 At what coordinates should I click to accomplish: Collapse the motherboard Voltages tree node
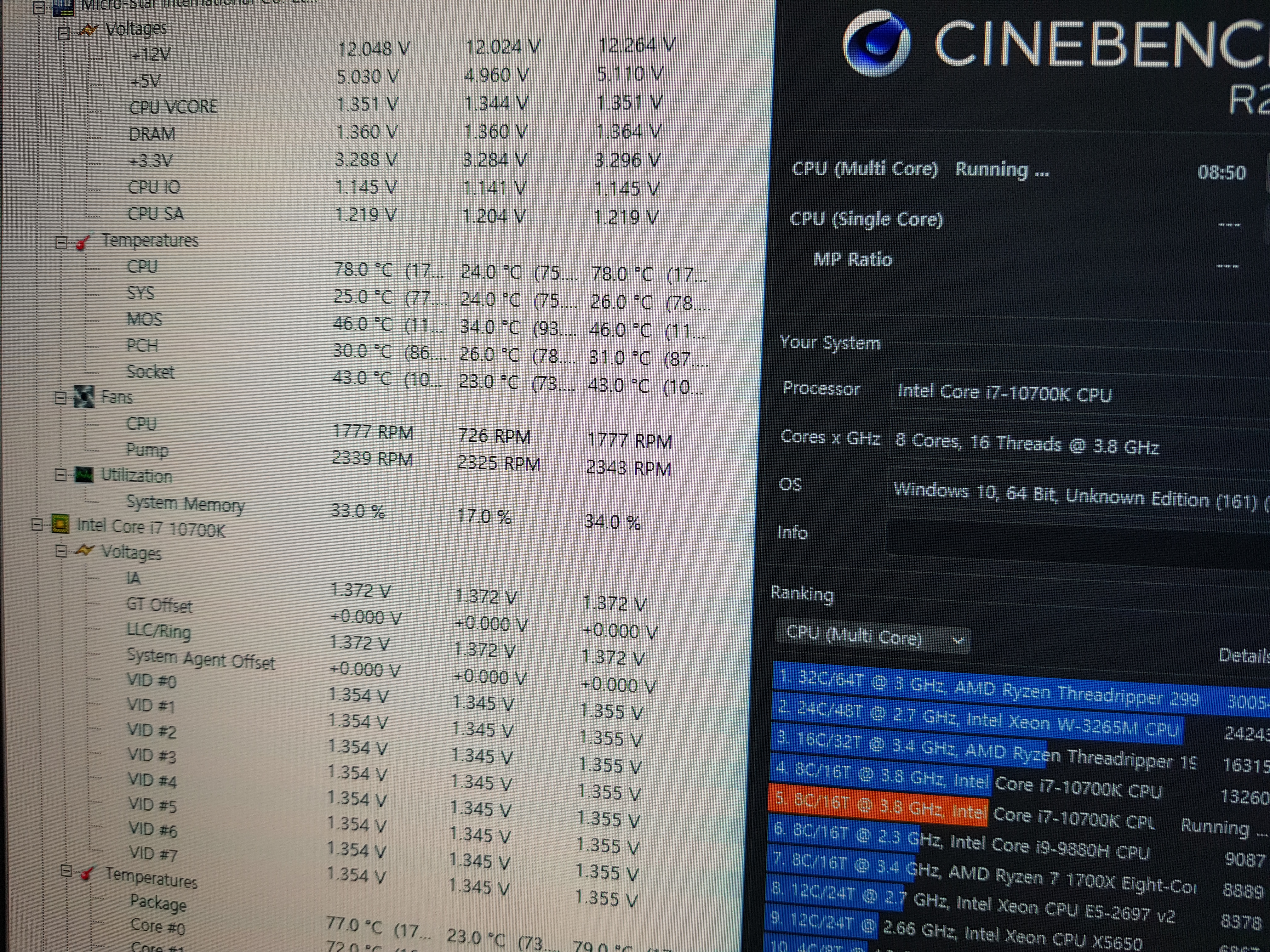tap(64, 33)
